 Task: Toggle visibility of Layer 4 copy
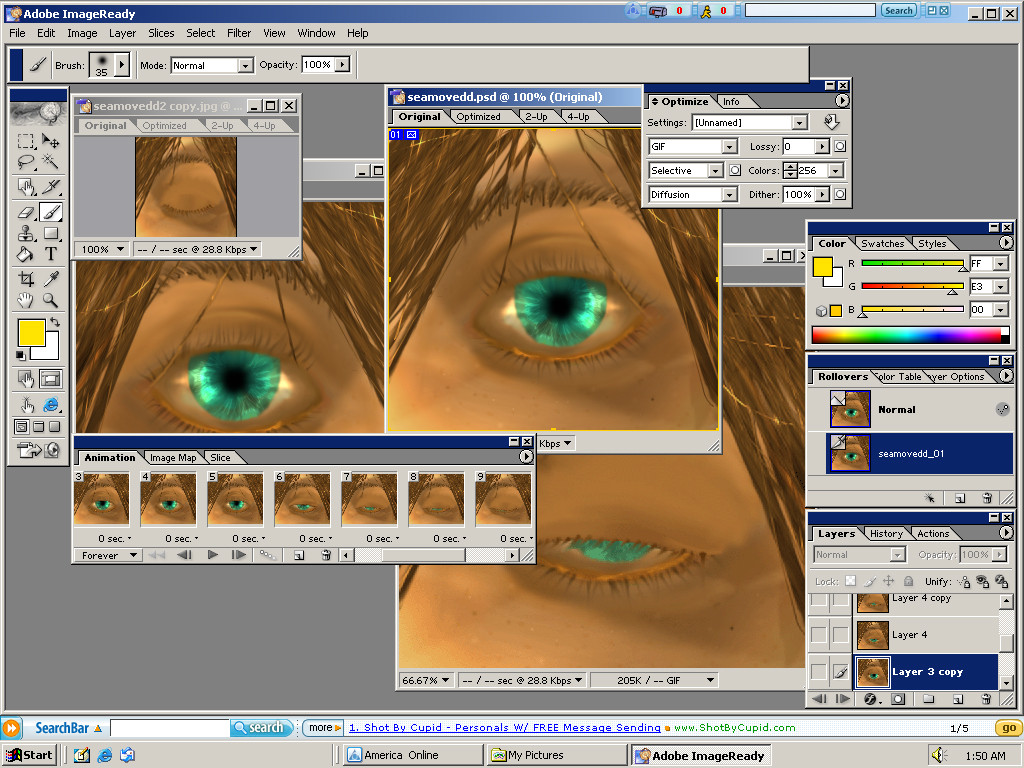pos(819,600)
